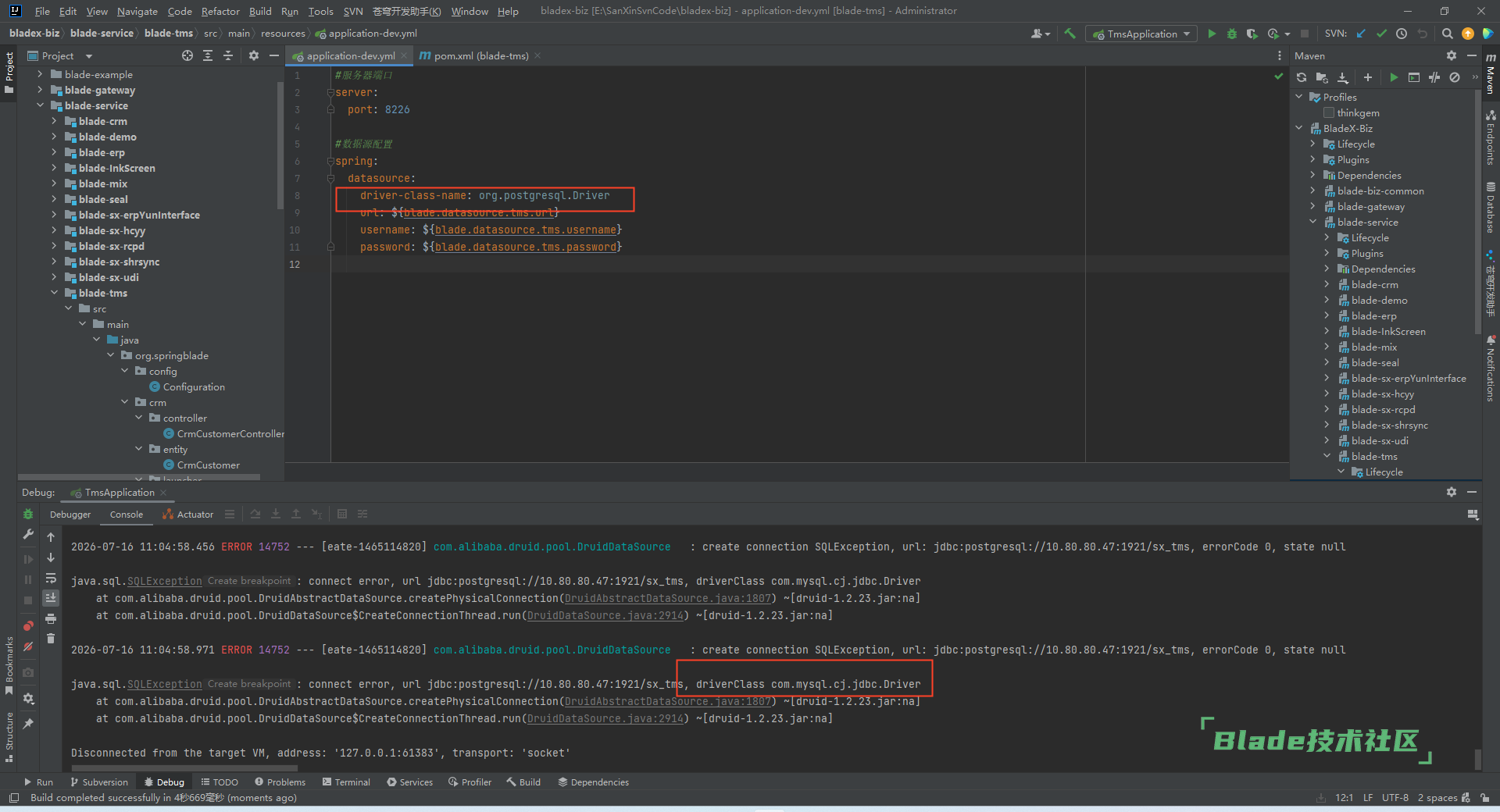Viewport: 1500px width, 812px height.
Task: Tick the thinkgem profile checkbox
Action: [x=1329, y=112]
